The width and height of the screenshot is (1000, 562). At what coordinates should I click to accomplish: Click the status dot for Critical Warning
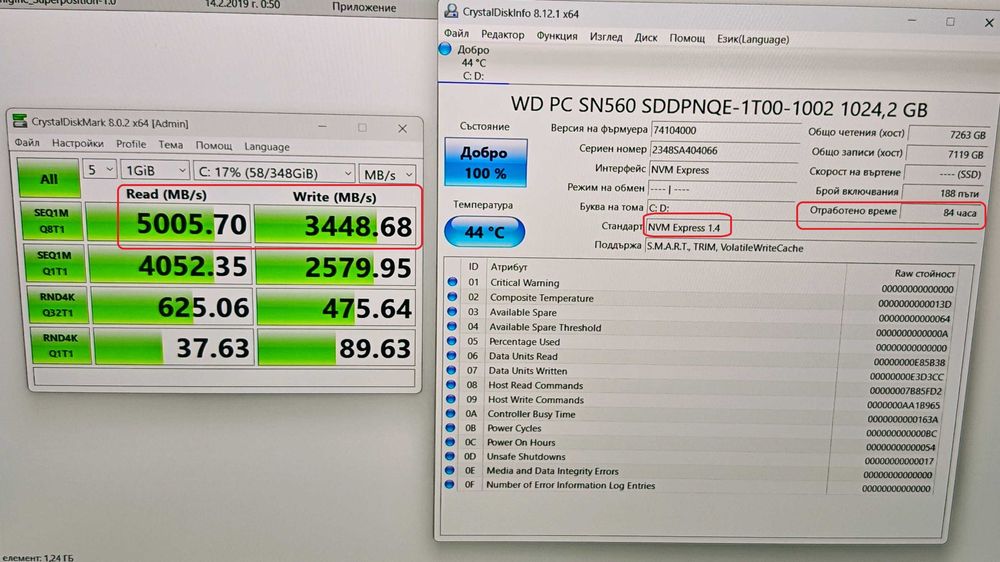(452, 281)
